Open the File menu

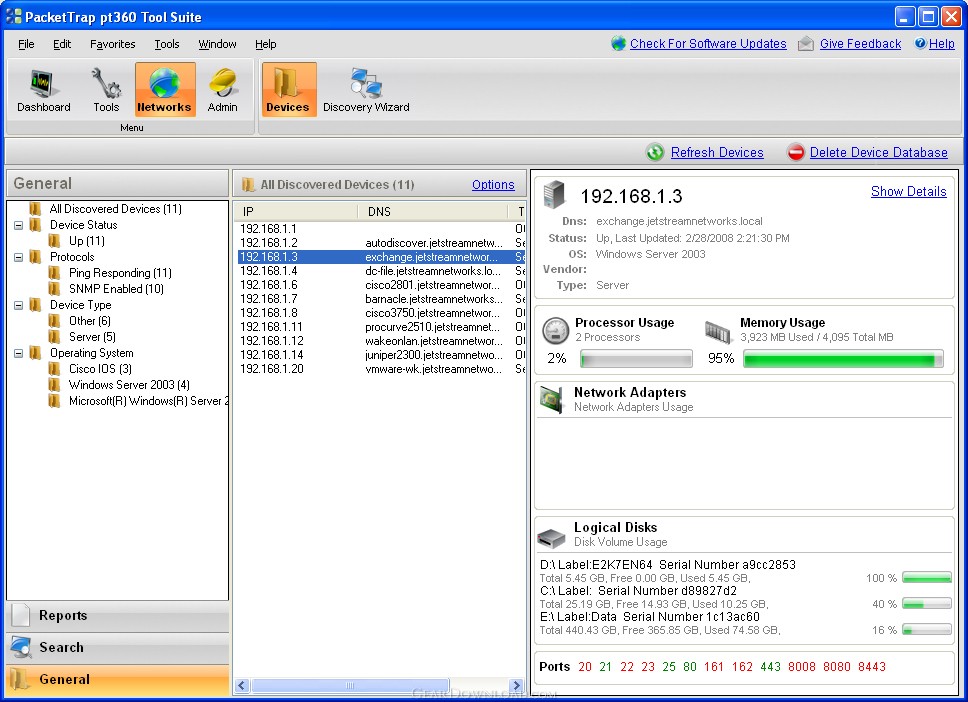pyautogui.click(x=26, y=44)
